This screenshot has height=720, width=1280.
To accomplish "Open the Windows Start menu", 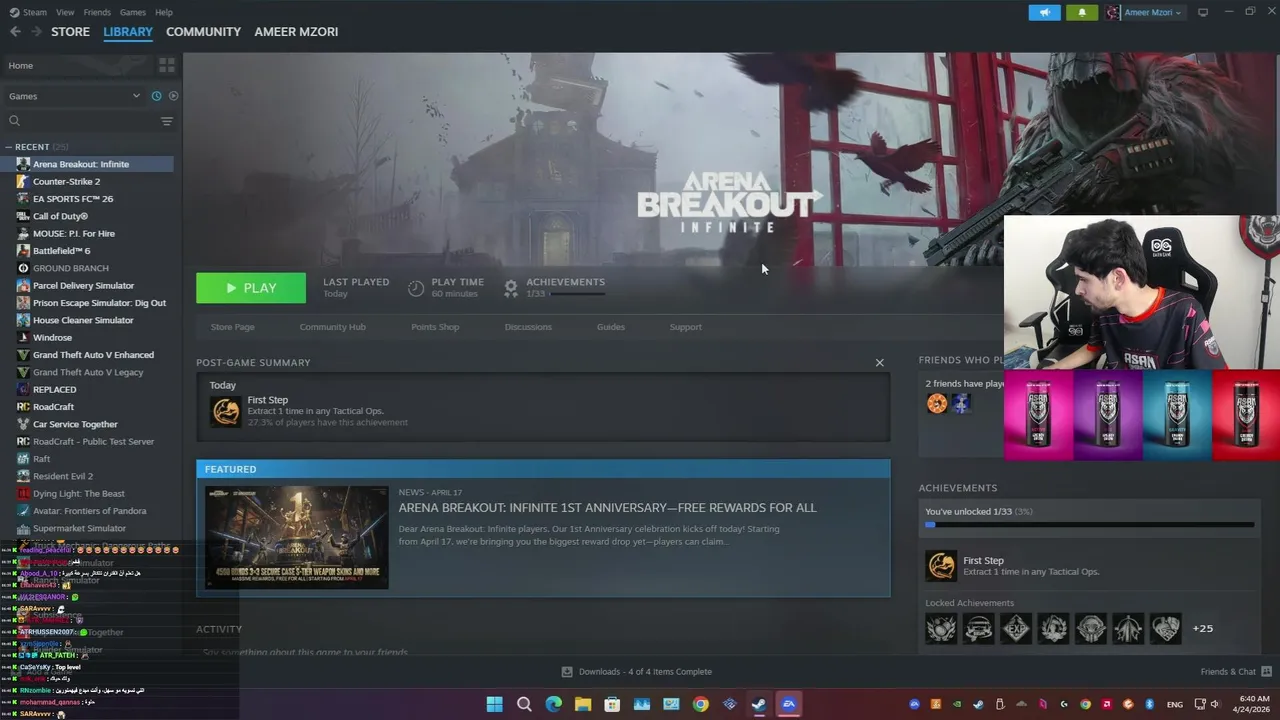I will tap(494, 704).
